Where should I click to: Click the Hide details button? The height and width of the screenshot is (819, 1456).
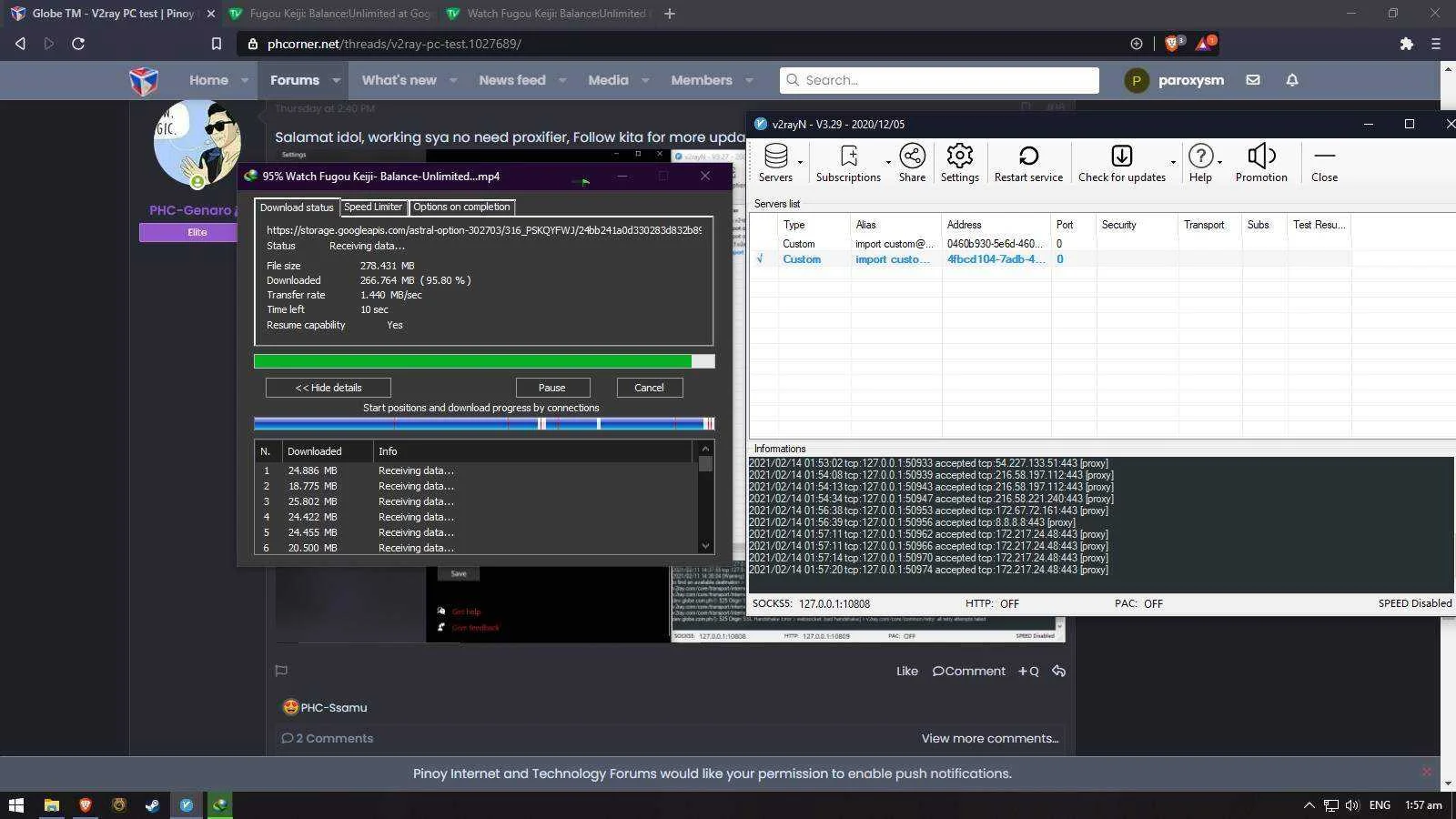329,388
